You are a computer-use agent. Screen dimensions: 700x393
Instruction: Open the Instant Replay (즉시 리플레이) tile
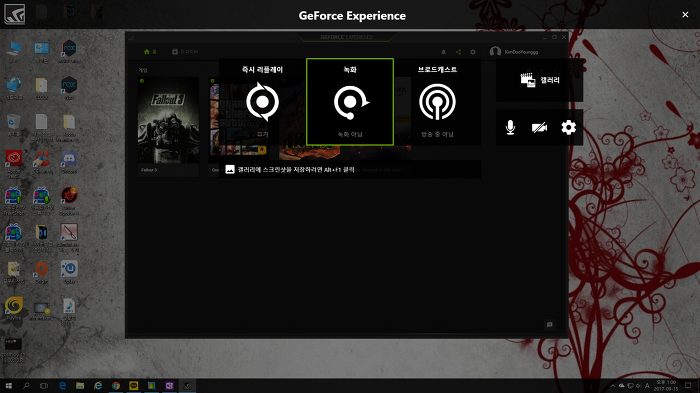262,102
